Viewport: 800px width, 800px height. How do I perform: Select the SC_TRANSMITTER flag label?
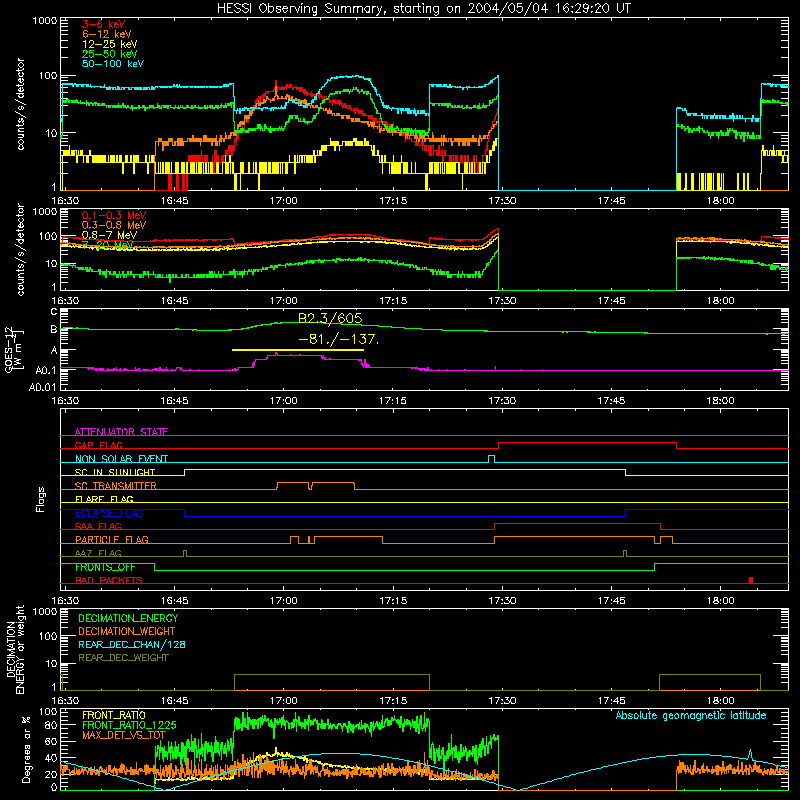pyautogui.click(x=116, y=486)
